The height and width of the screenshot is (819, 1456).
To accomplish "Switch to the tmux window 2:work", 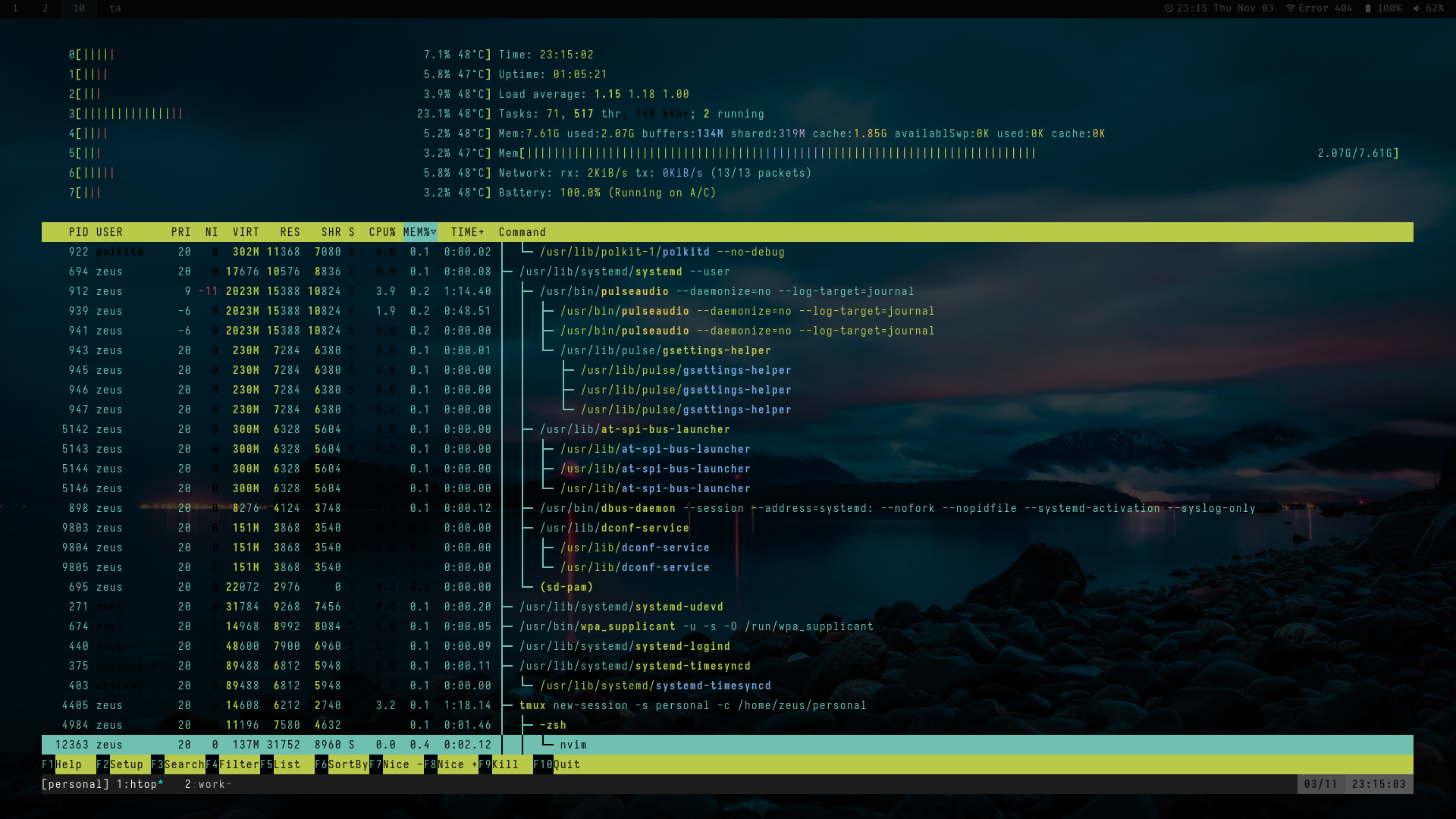I will [208, 784].
